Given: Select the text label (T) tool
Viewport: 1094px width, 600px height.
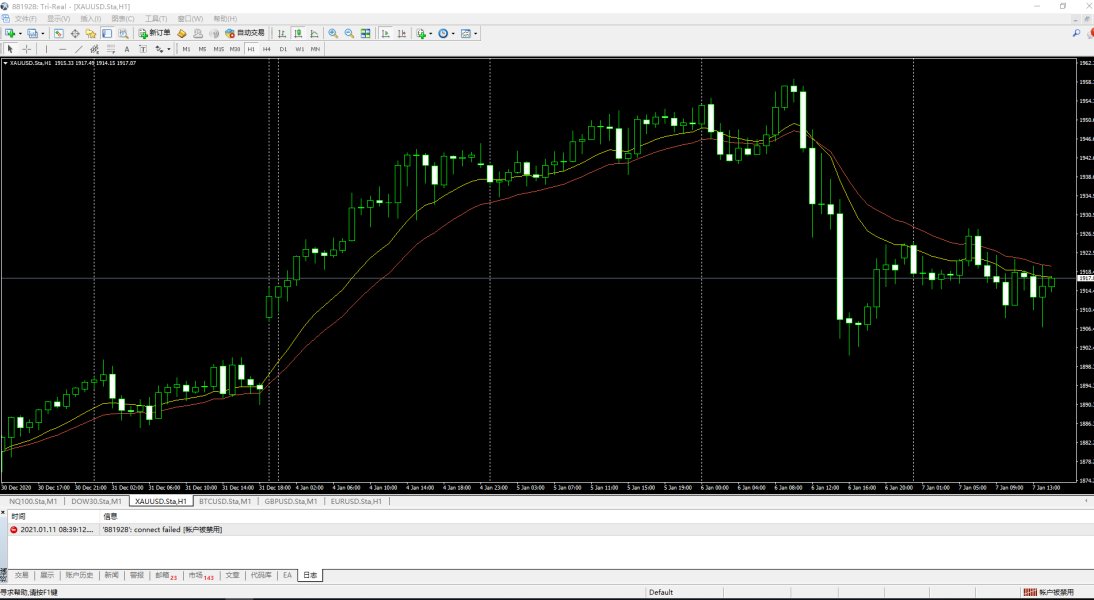Looking at the screenshot, I should coord(142,49).
